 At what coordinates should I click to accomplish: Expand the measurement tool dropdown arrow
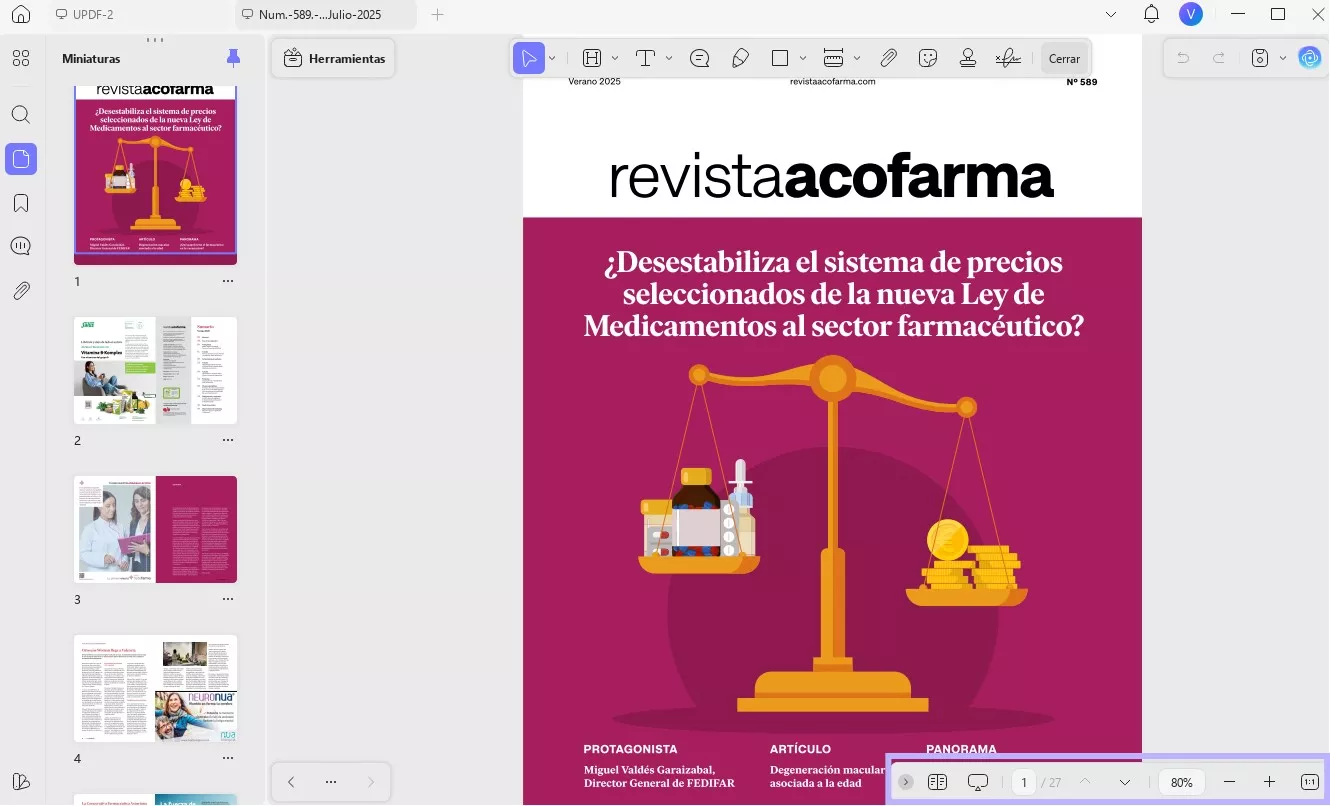click(857, 58)
